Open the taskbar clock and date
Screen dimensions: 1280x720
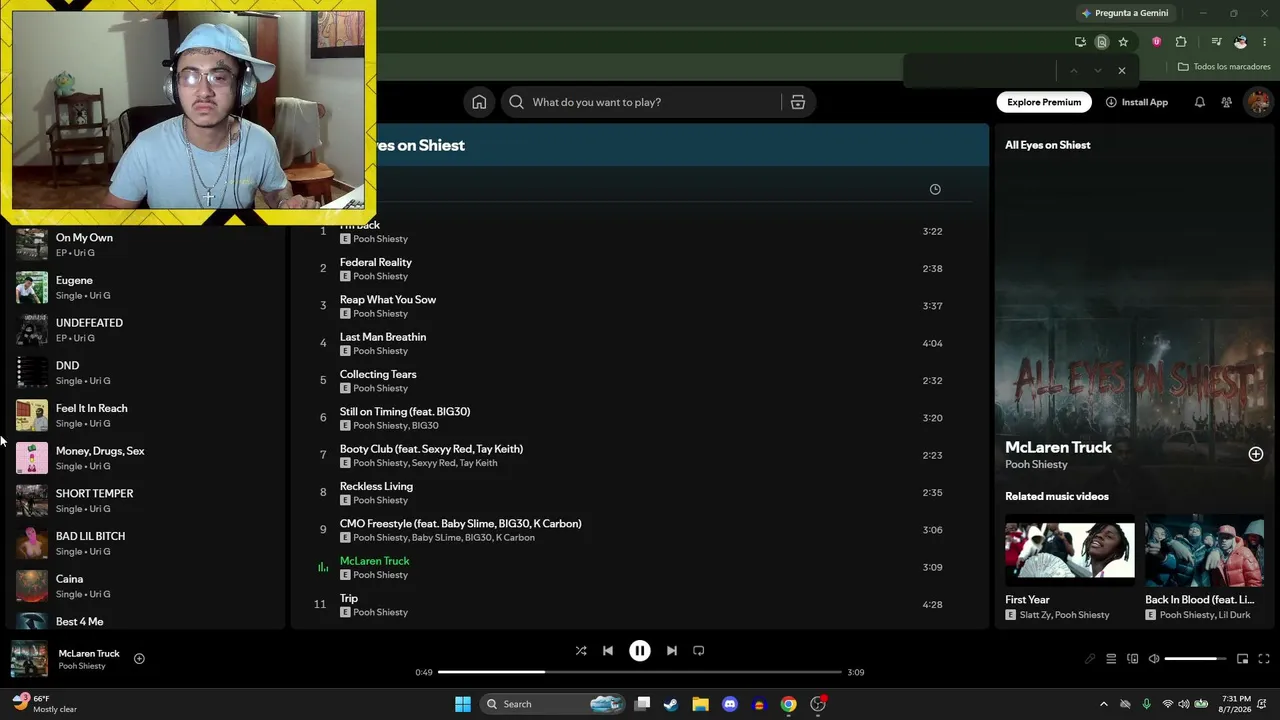coord(1237,704)
